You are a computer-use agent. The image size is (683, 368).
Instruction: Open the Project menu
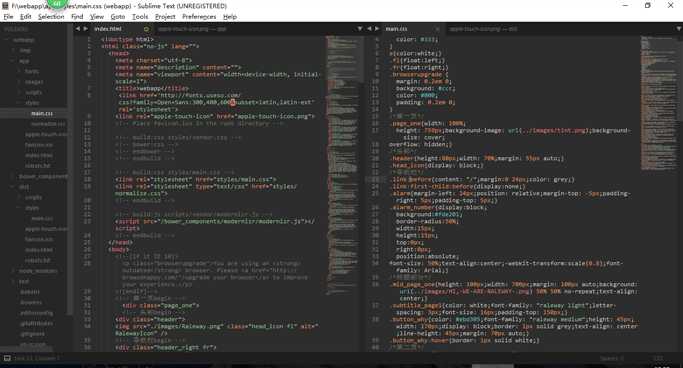[165, 17]
